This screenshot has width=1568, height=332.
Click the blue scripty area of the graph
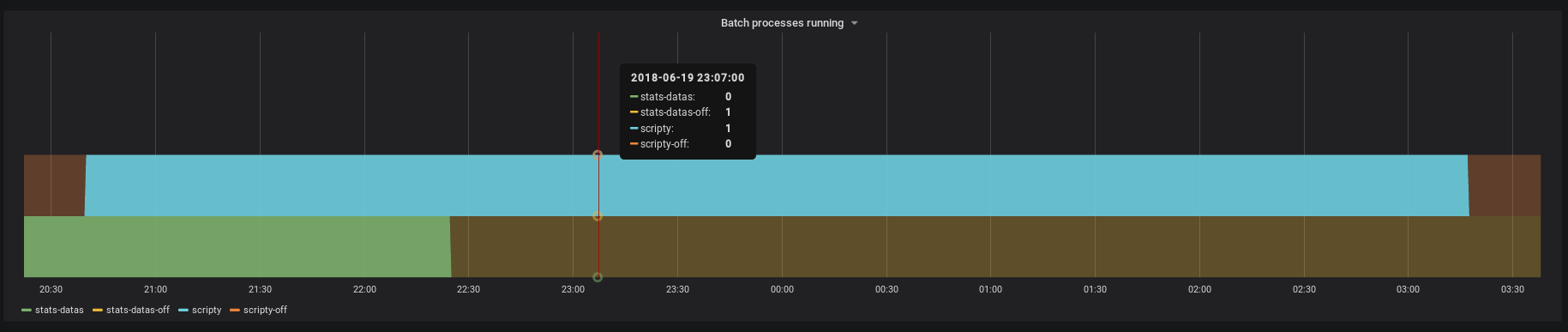pos(776,185)
